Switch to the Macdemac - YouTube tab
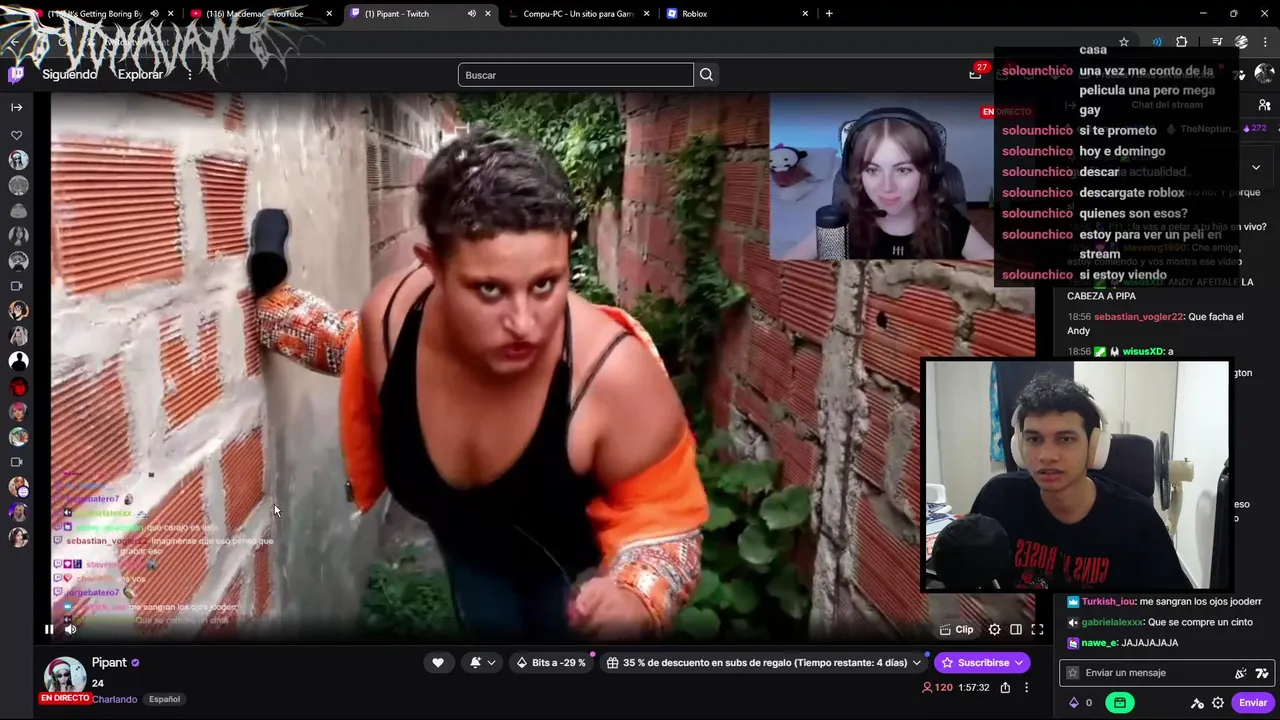The image size is (1280, 720). point(260,14)
